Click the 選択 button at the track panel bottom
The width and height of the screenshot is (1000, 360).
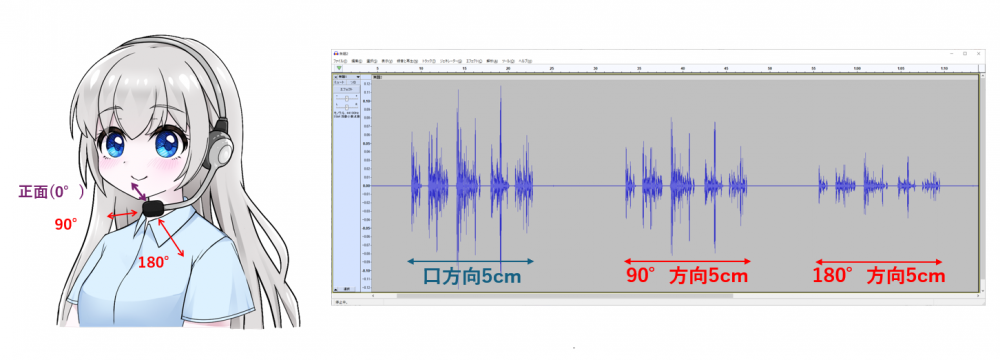[346, 289]
